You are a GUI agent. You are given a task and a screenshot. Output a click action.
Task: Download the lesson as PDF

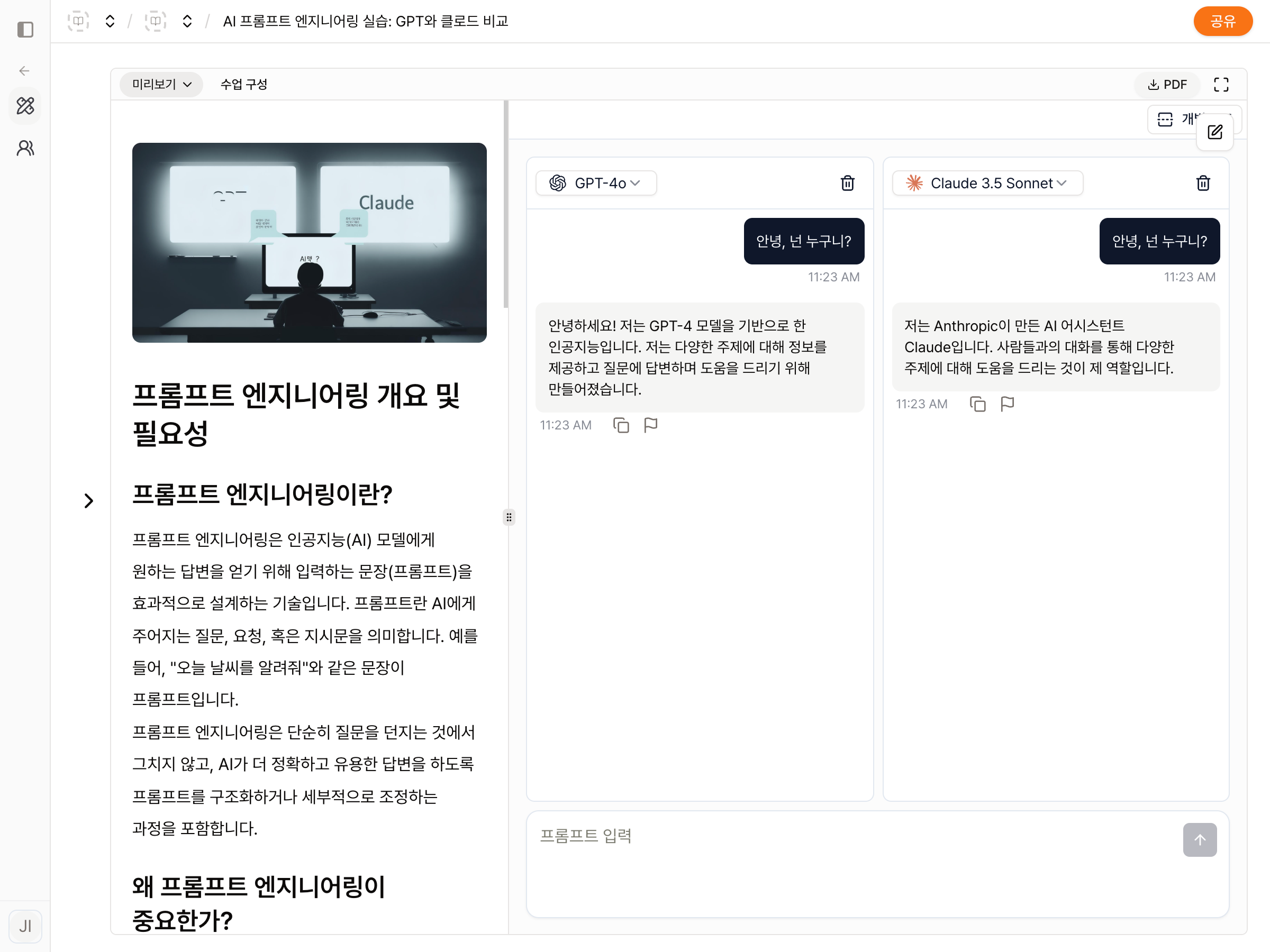click(1167, 84)
